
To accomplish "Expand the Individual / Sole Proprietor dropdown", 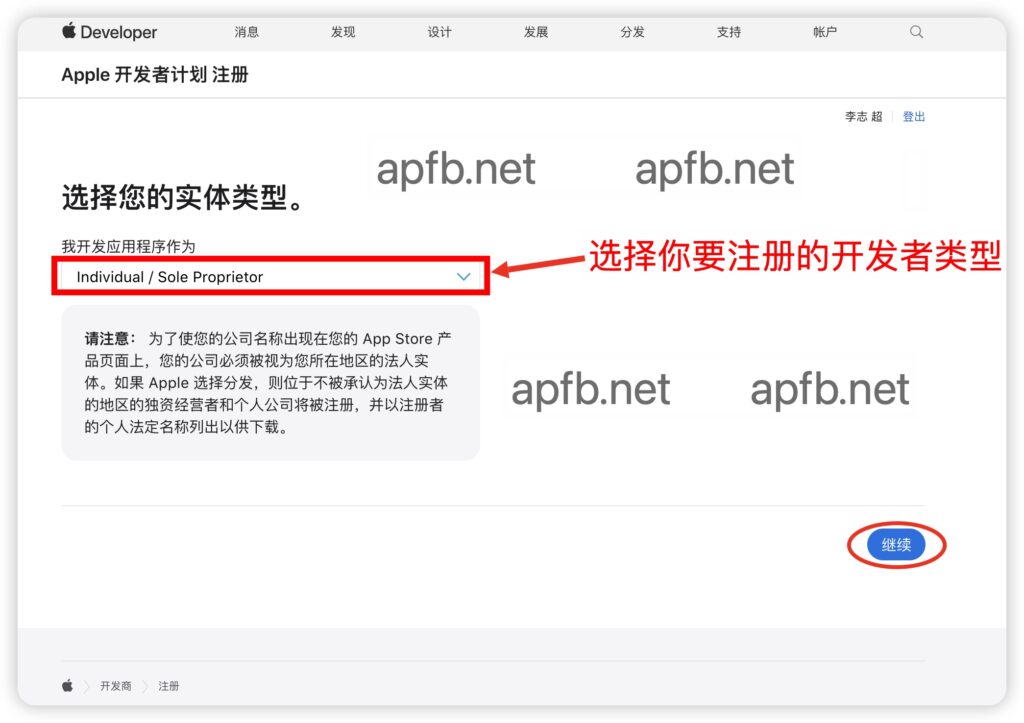I will tap(271, 276).
